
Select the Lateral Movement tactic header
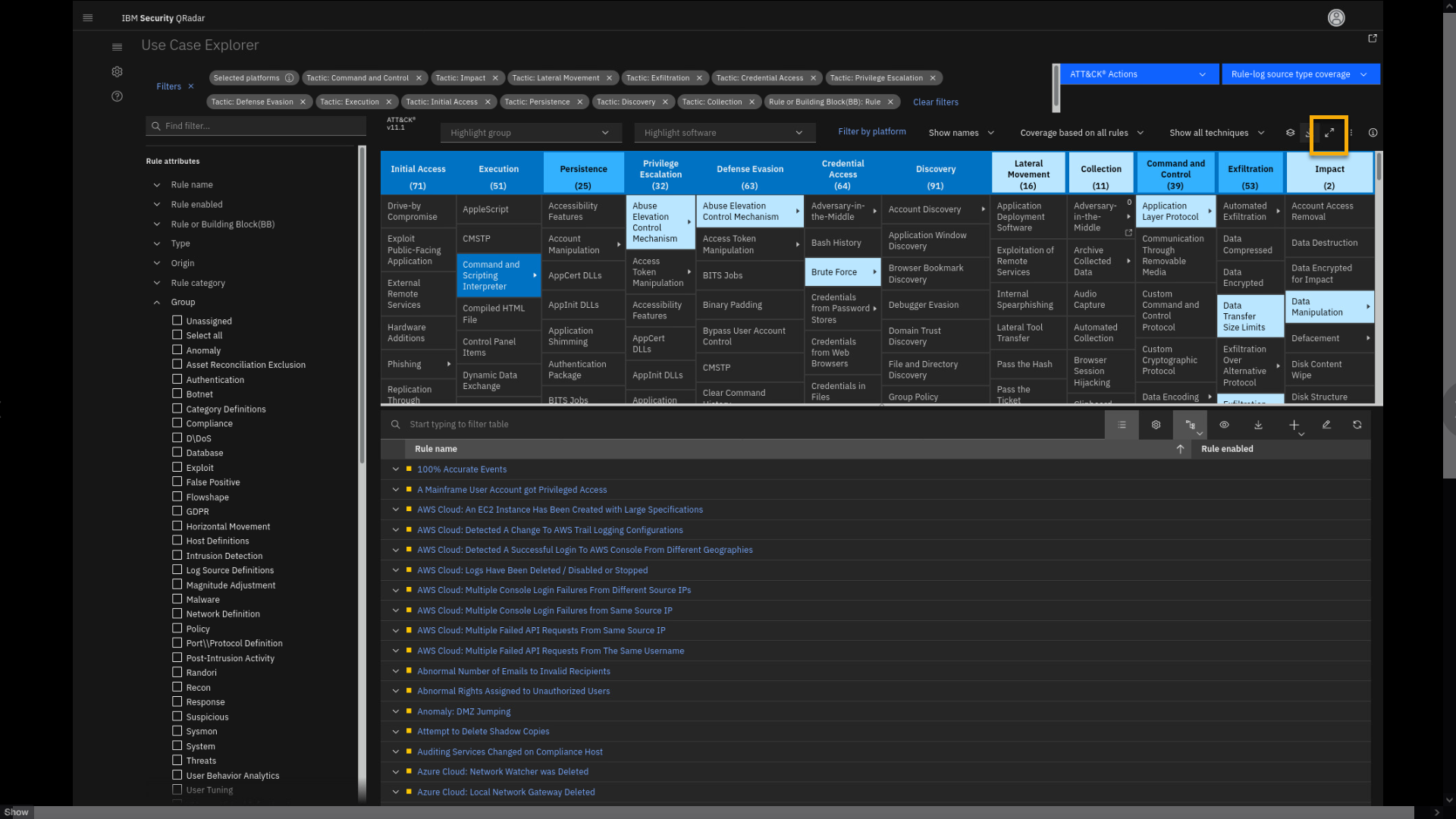1028,174
